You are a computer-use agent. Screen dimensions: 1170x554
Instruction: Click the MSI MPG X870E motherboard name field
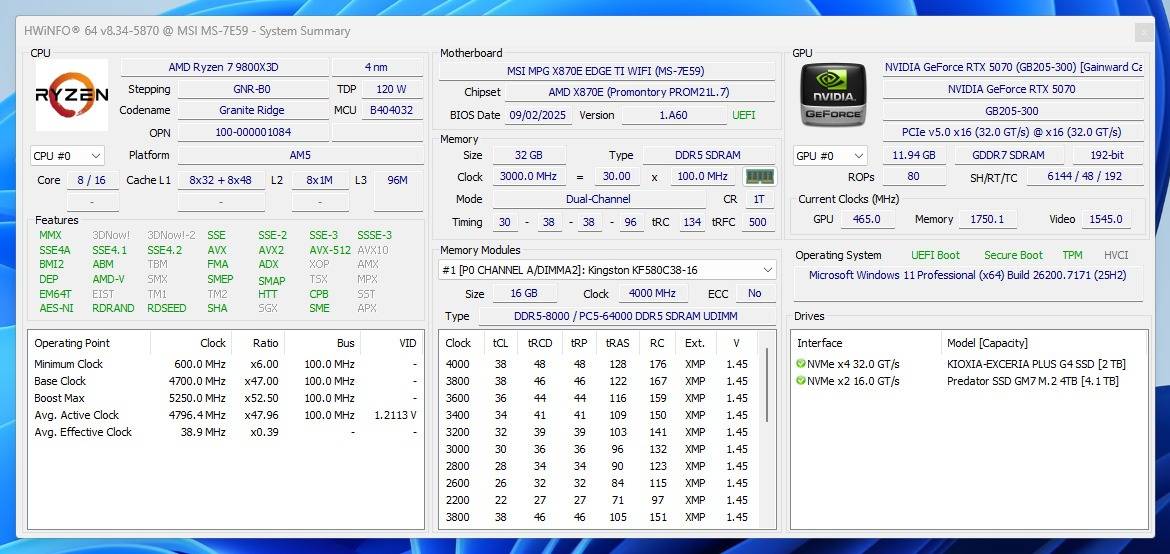(606, 71)
